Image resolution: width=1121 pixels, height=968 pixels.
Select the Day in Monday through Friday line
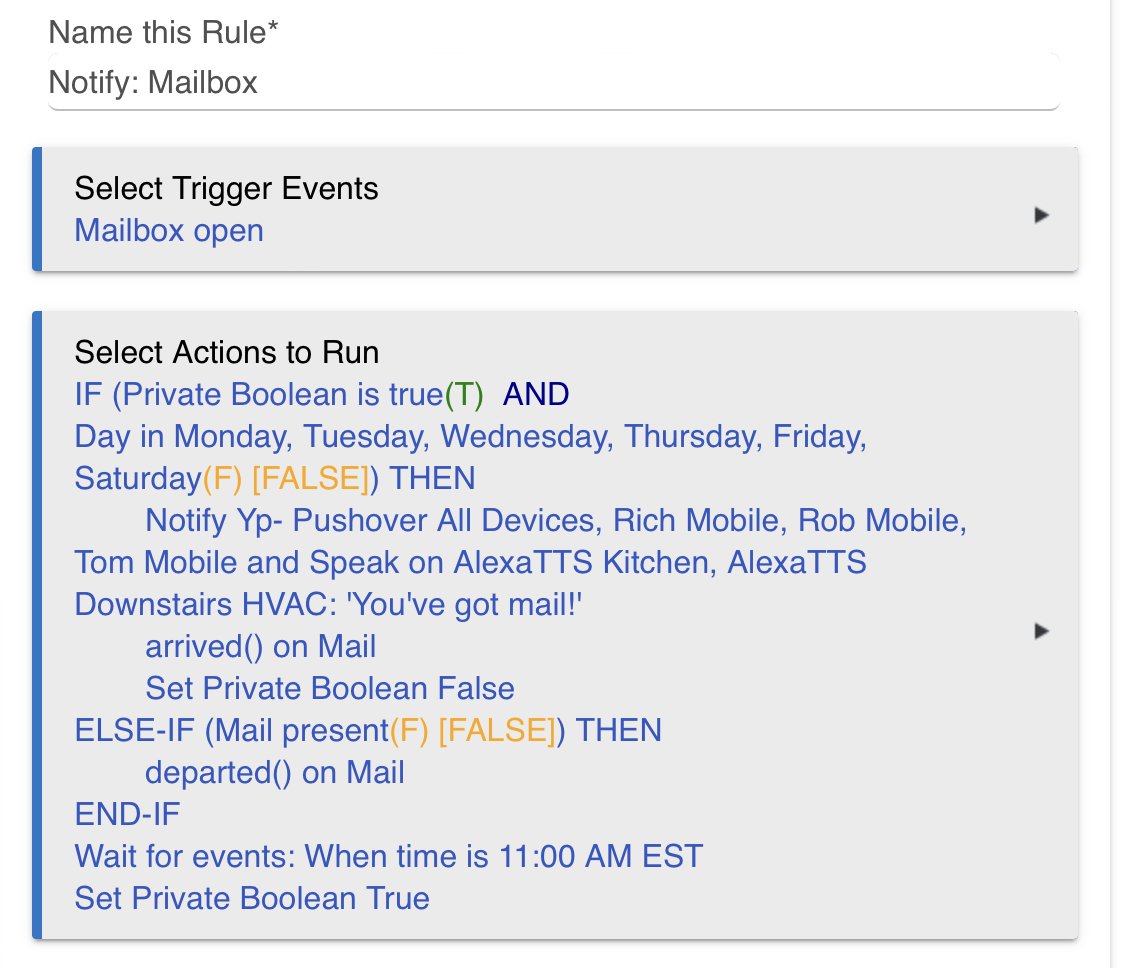tap(470, 437)
